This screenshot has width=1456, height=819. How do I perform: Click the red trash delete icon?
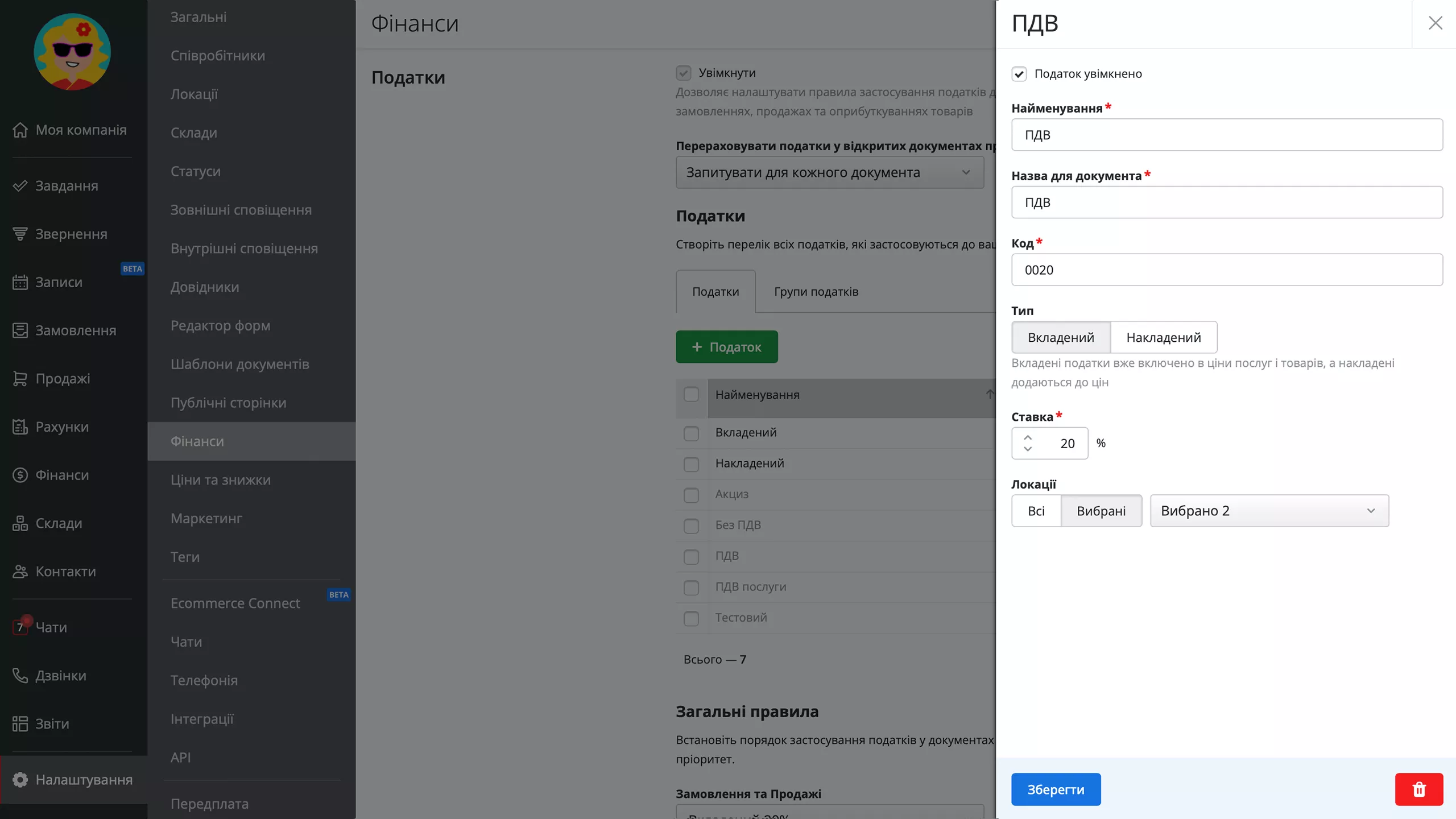pos(1418,789)
